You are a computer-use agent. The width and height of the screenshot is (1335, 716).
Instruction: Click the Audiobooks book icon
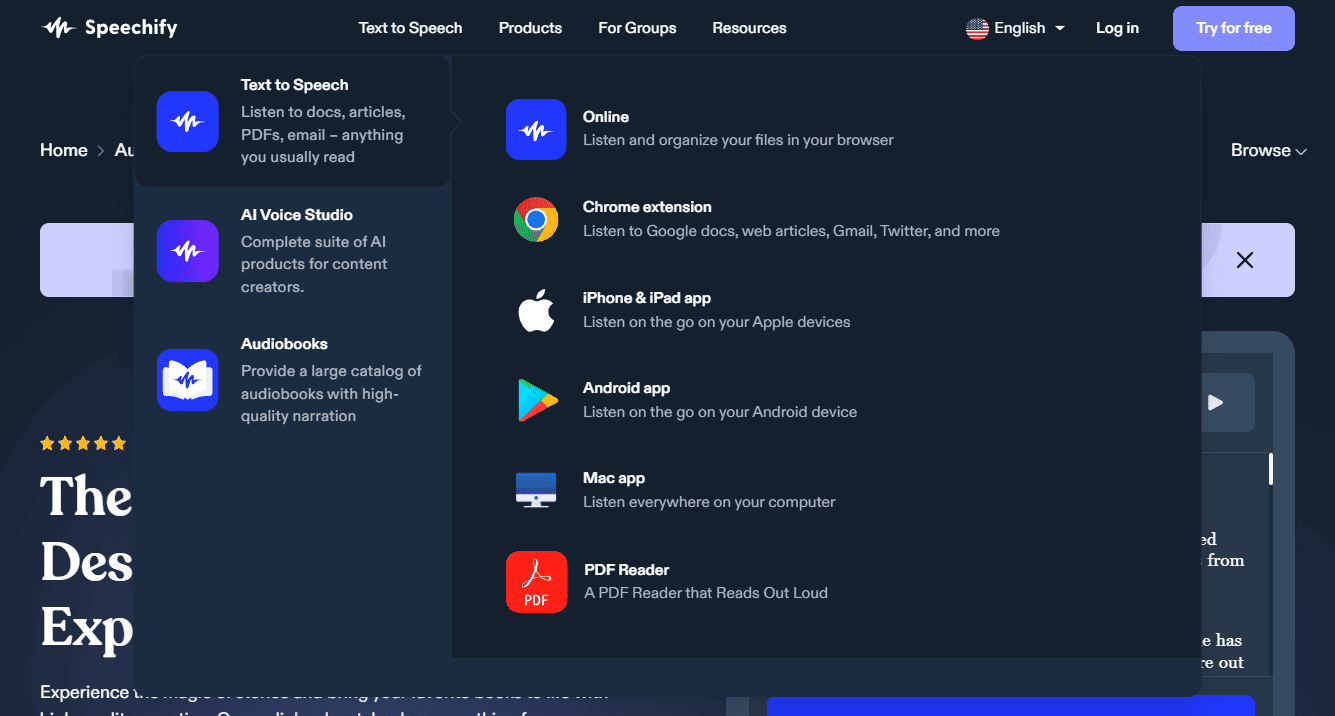point(187,381)
